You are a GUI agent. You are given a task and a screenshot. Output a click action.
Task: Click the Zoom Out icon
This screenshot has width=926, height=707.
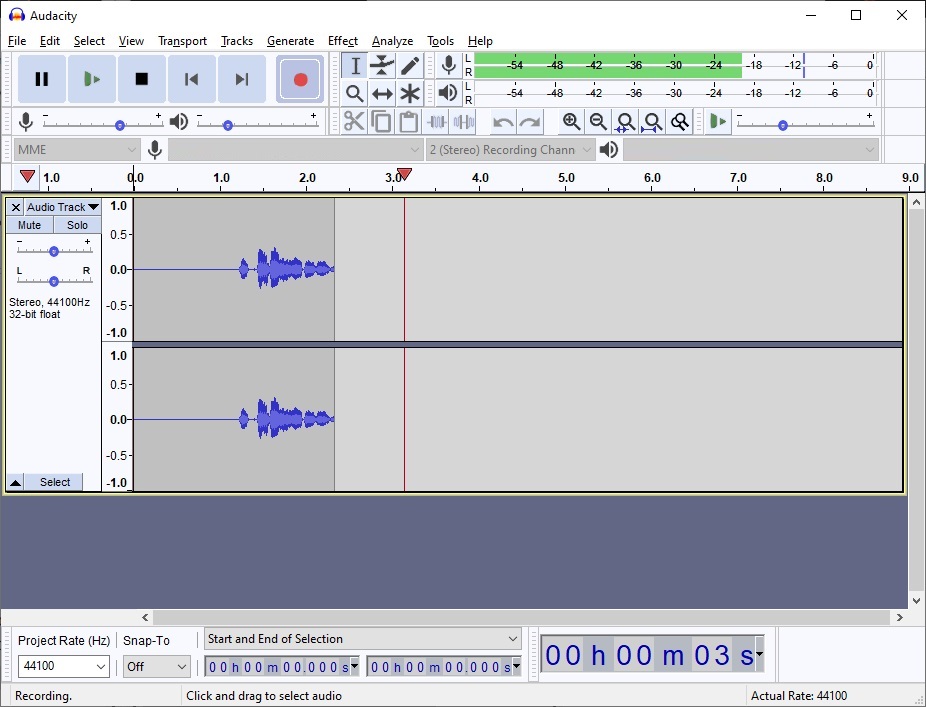598,122
